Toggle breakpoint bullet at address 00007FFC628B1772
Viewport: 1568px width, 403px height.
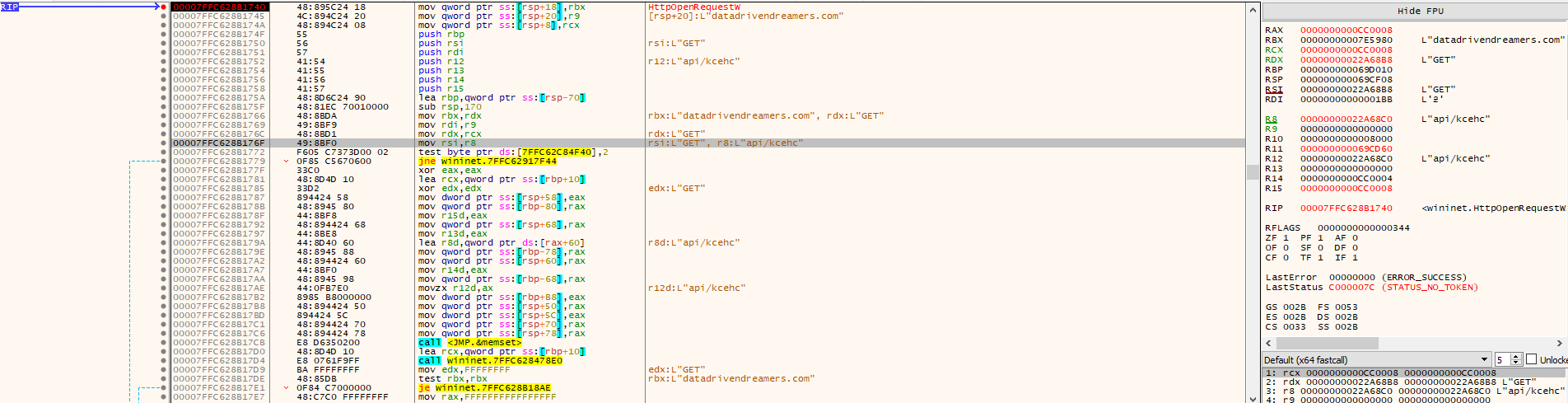(164, 152)
